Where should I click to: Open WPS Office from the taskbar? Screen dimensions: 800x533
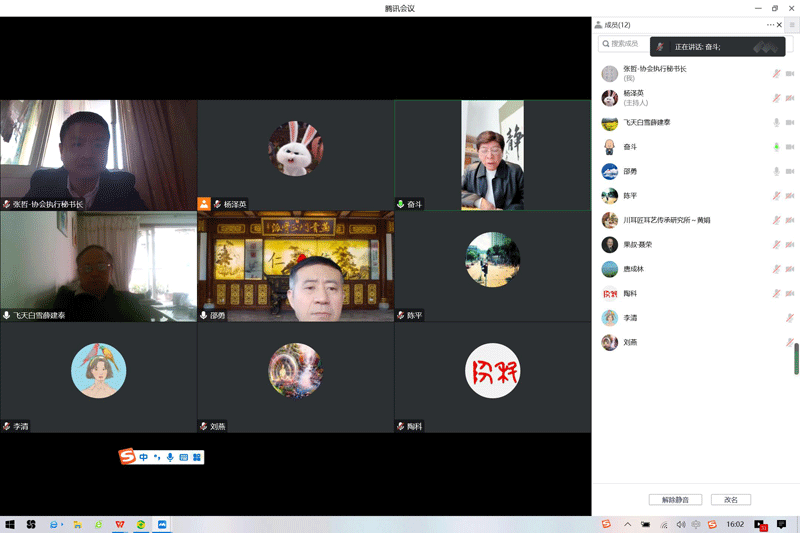[x=120, y=524]
